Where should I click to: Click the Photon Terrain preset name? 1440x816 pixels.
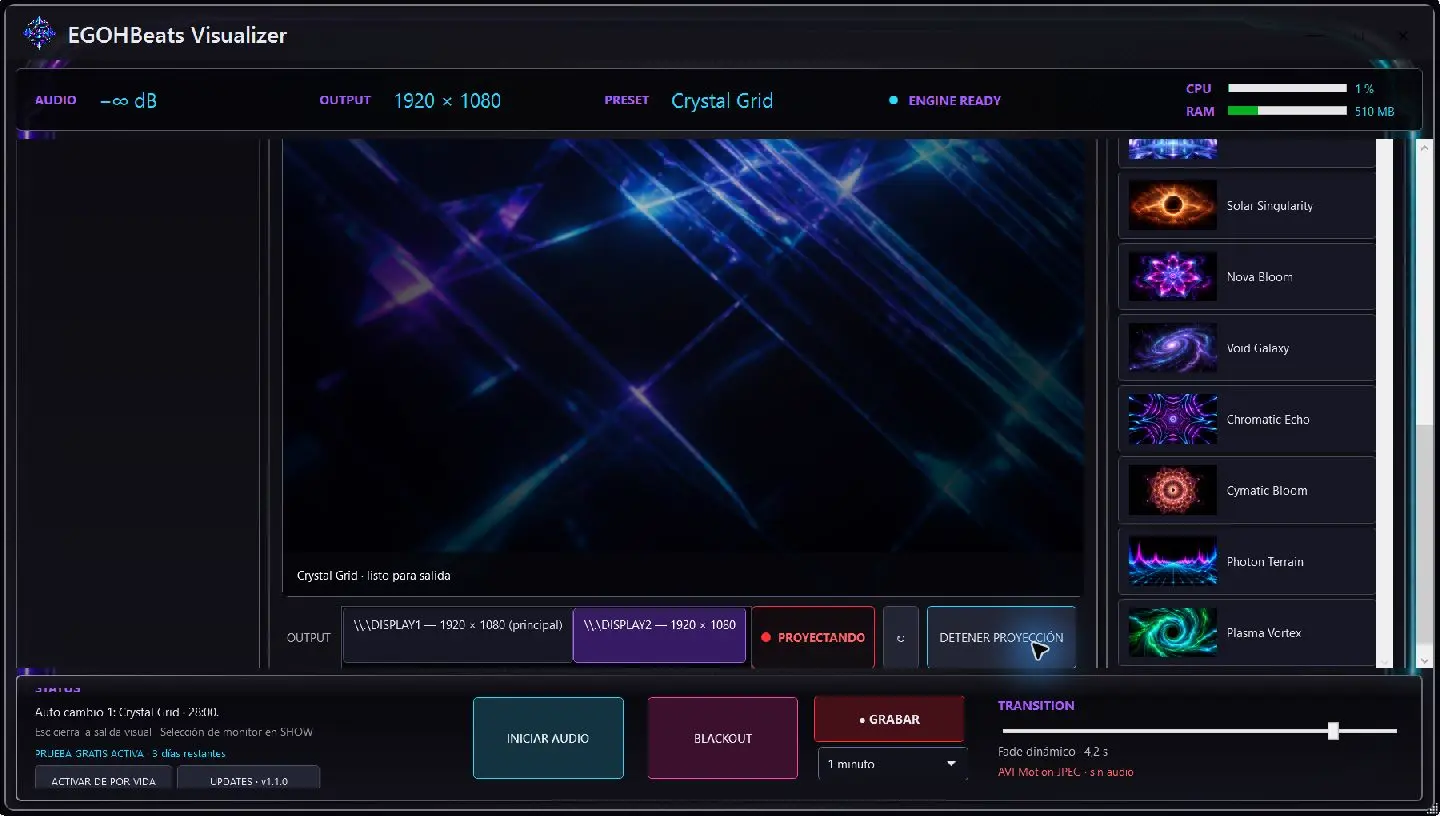[1265, 562]
